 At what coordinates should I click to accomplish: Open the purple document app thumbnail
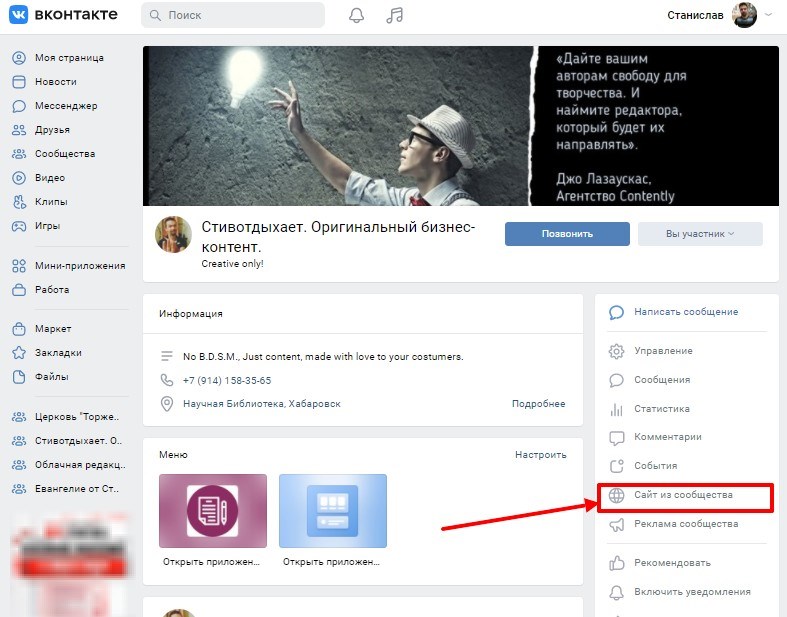coord(213,511)
